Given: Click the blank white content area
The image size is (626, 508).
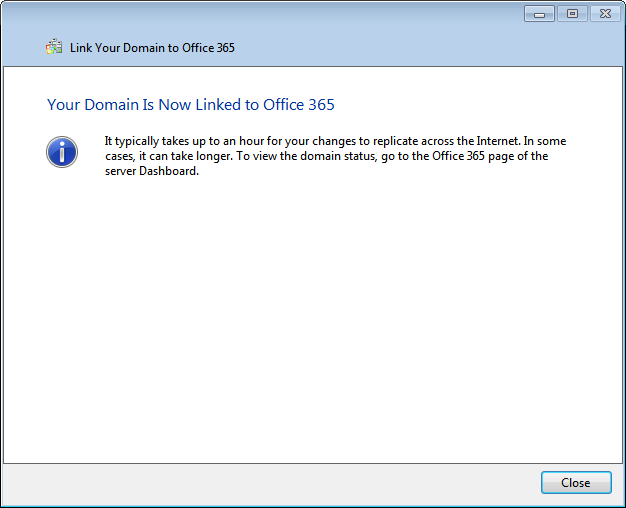Looking at the screenshot, I should 312,320.
